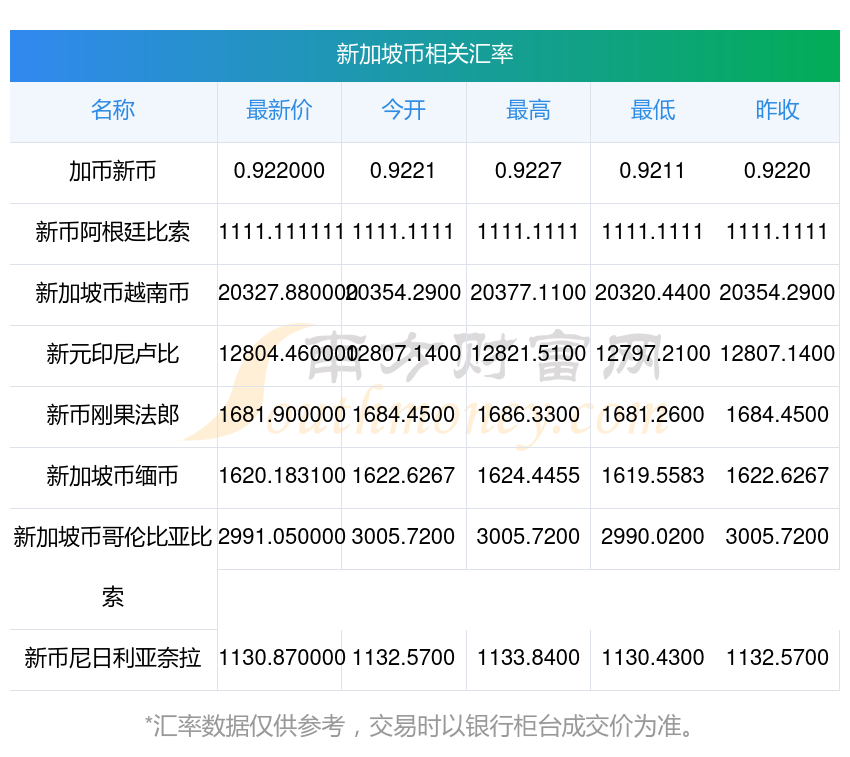Click the 最高 column header
Screen dimensions: 850x757
pos(528,110)
